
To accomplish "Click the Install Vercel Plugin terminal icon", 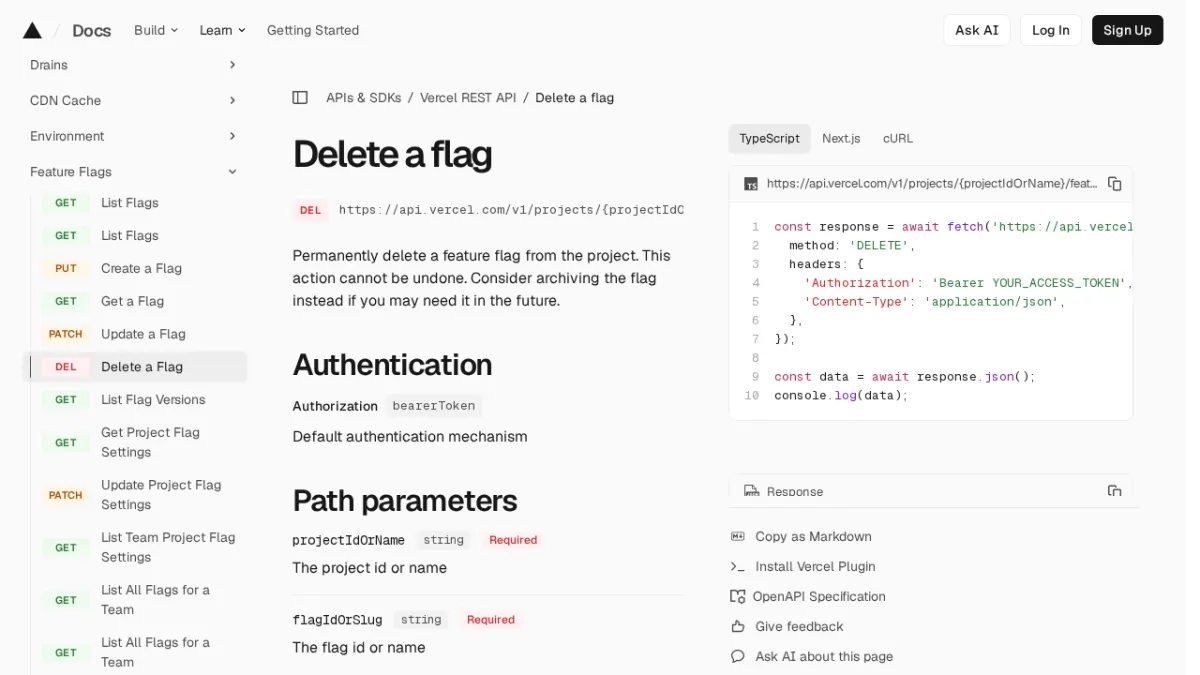I will (738, 567).
